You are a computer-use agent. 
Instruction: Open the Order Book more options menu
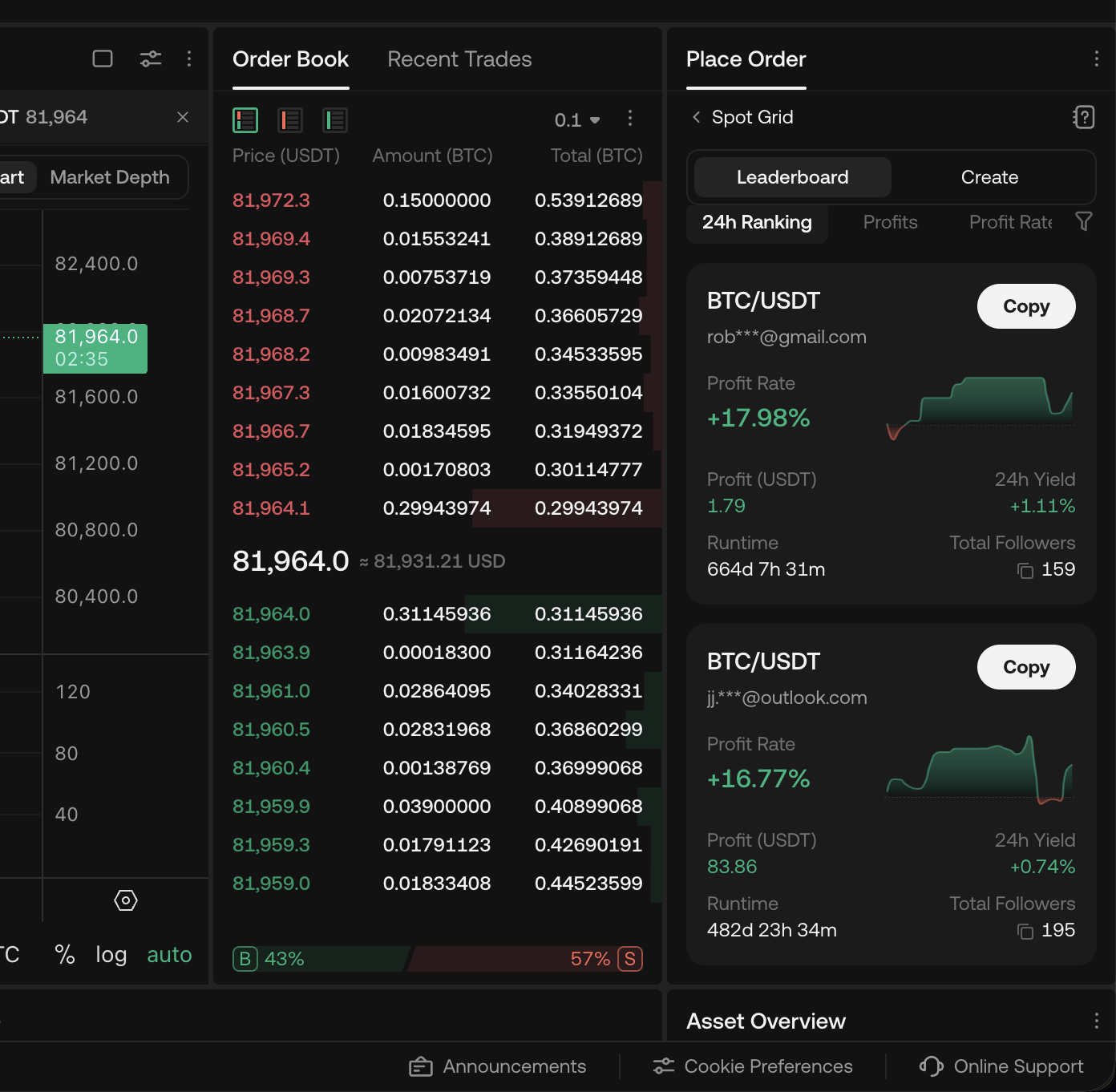click(630, 119)
